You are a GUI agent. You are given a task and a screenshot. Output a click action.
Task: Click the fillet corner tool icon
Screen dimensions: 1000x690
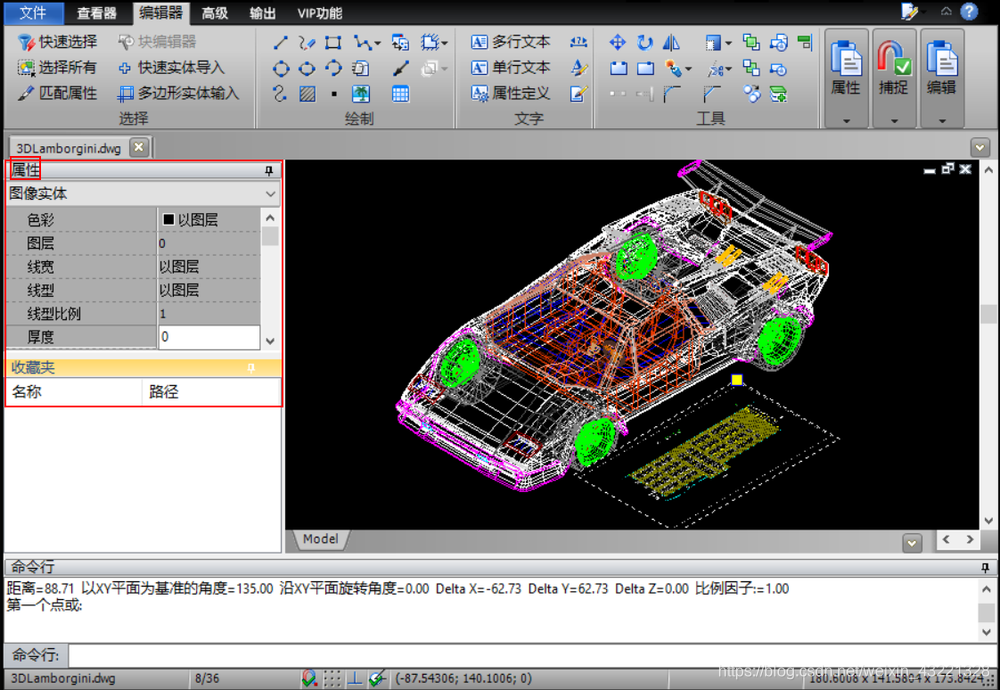tap(672, 94)
